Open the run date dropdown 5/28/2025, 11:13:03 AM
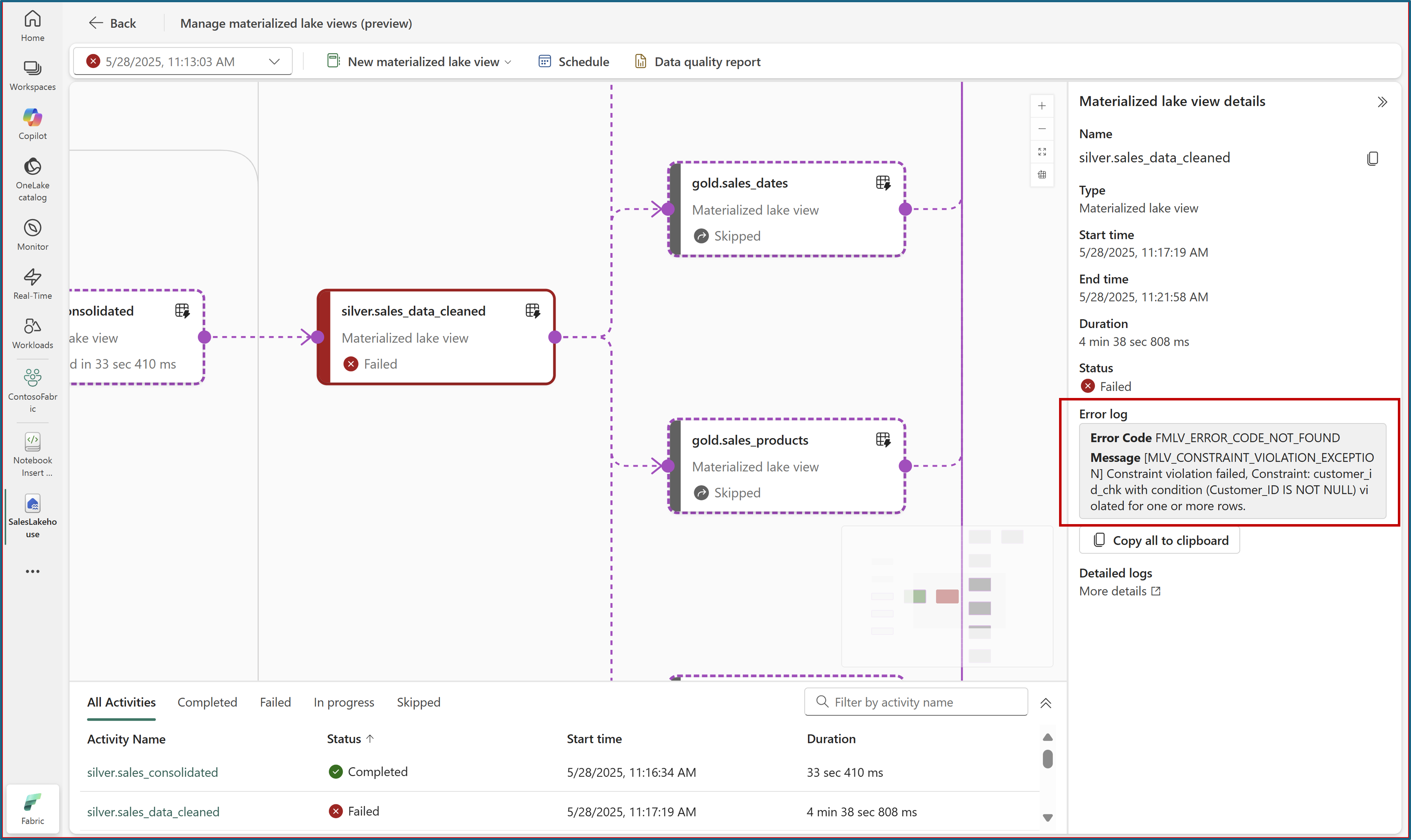 point(182,61)
